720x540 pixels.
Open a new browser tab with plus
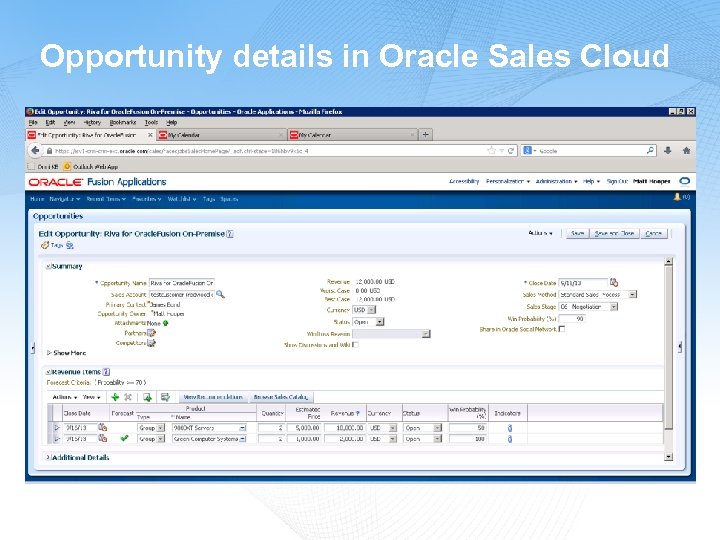426,135
